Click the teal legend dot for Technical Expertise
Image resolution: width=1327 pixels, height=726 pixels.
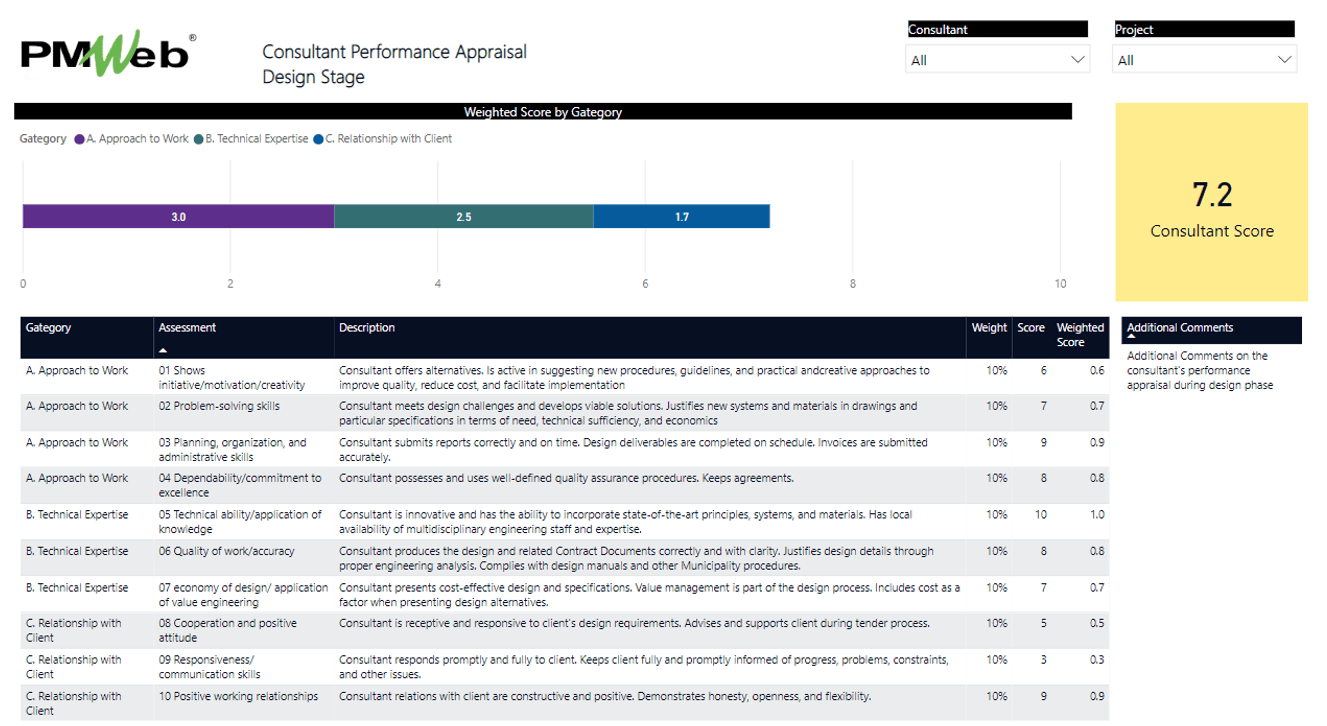pos(198,138)
